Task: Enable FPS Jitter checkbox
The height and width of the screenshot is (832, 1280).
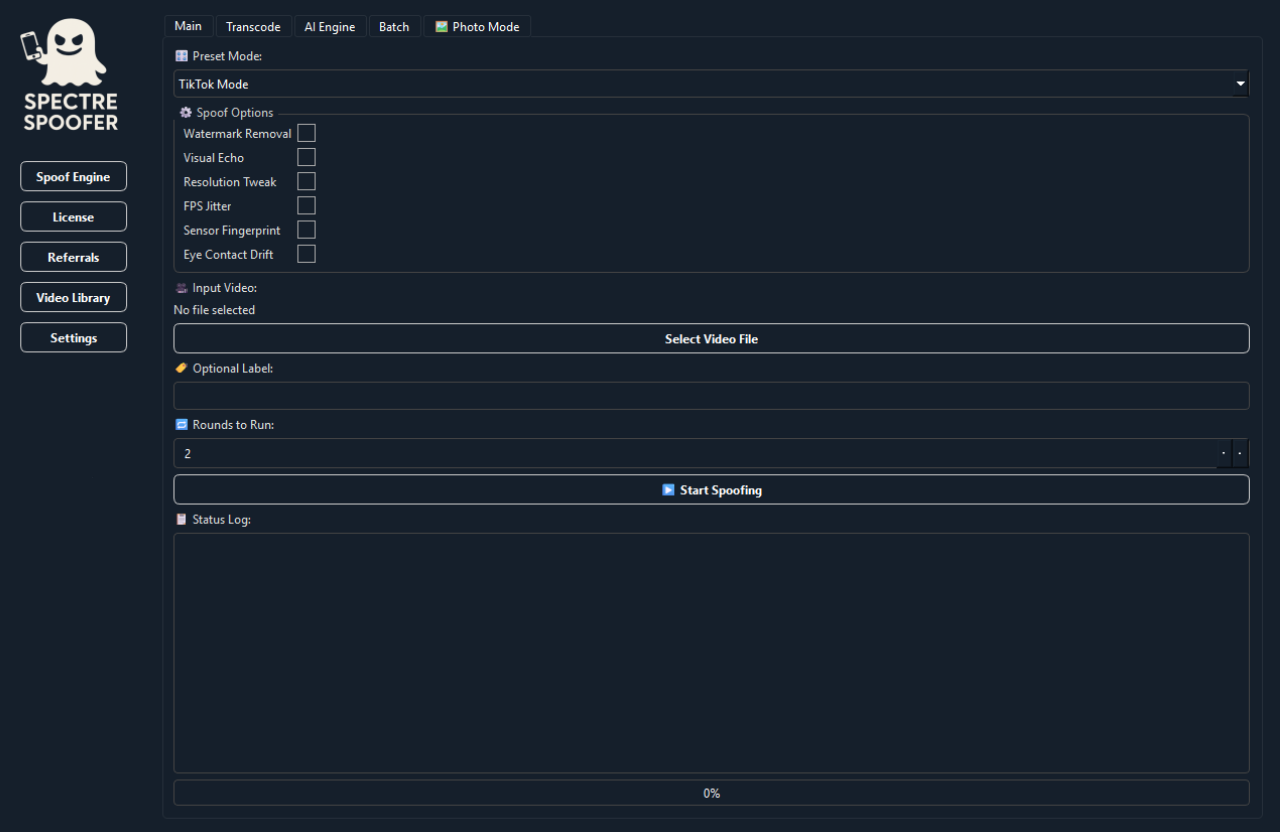Action: point(307,205)
